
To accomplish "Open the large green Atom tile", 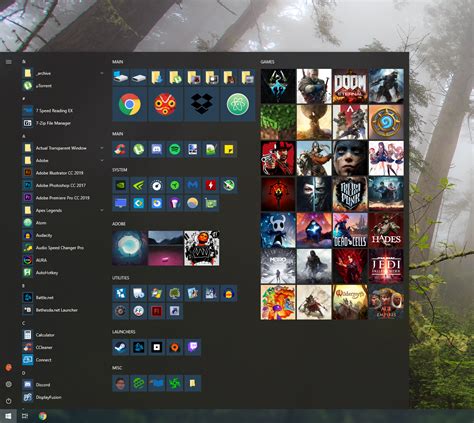I will tap(238, 104).
